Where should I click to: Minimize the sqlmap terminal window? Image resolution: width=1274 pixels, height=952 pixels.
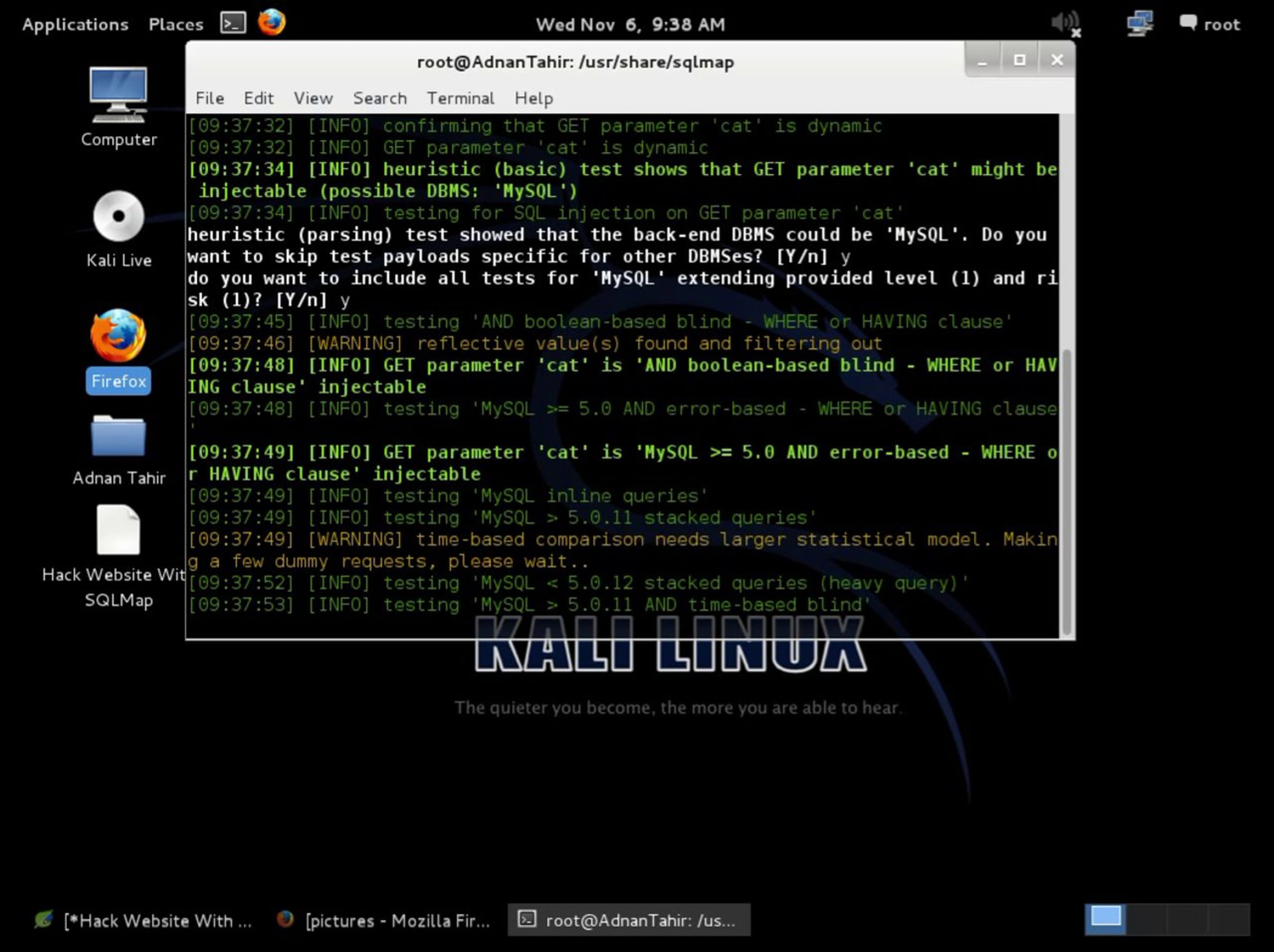pos(983,60)
